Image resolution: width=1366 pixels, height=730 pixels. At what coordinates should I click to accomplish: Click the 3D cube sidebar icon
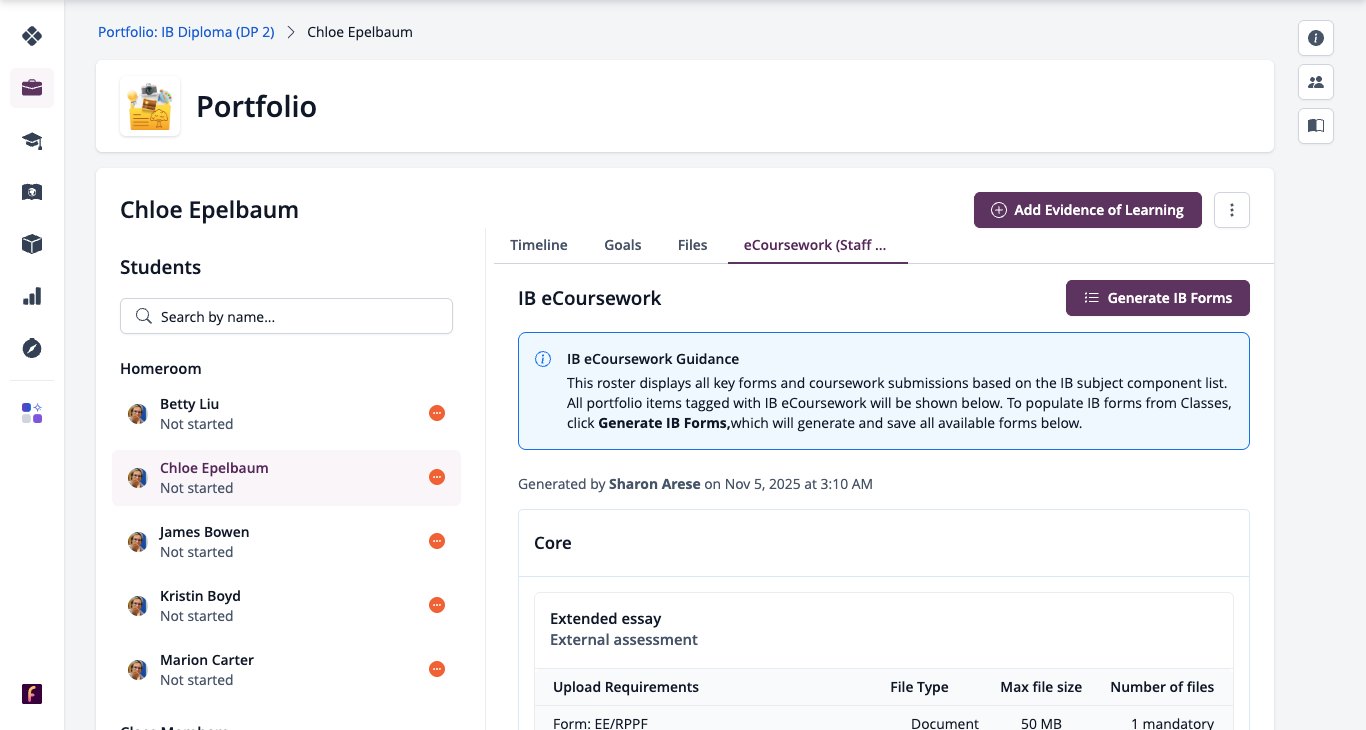(x=32, y=244)
